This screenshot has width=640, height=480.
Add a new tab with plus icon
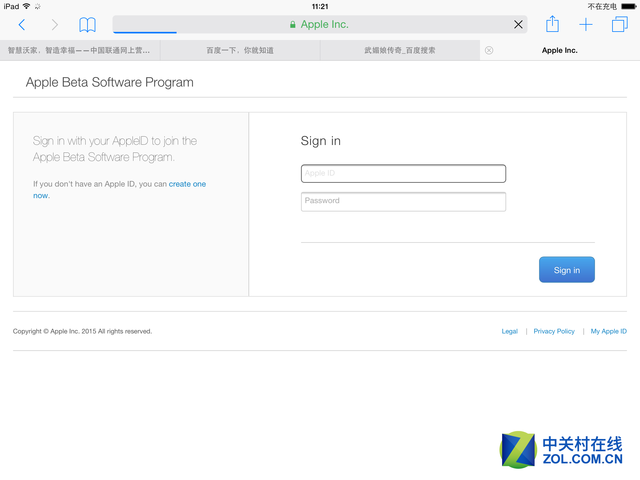point(586,25)
